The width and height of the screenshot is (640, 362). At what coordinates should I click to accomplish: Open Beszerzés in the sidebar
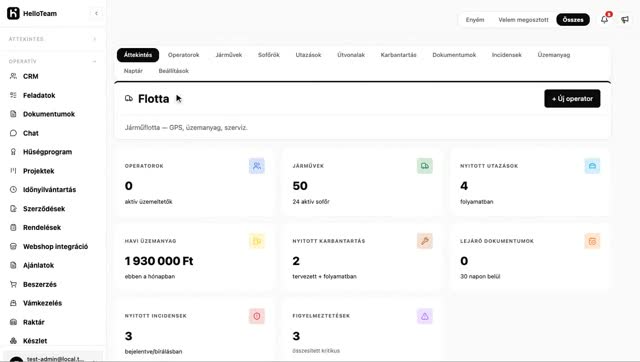pos(53,284)
